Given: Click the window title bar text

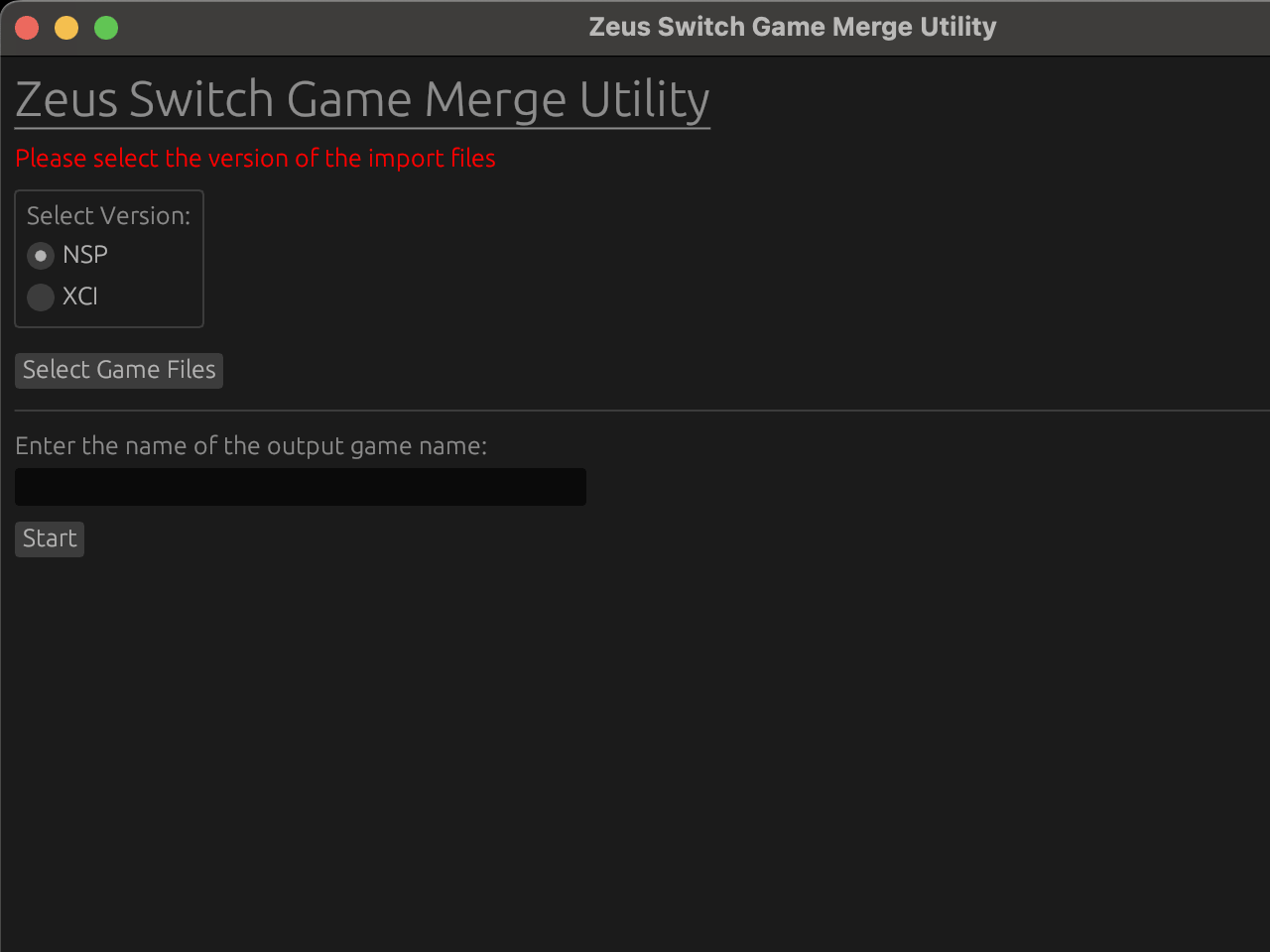Looking at the screenshot, I should click(792, 26).
